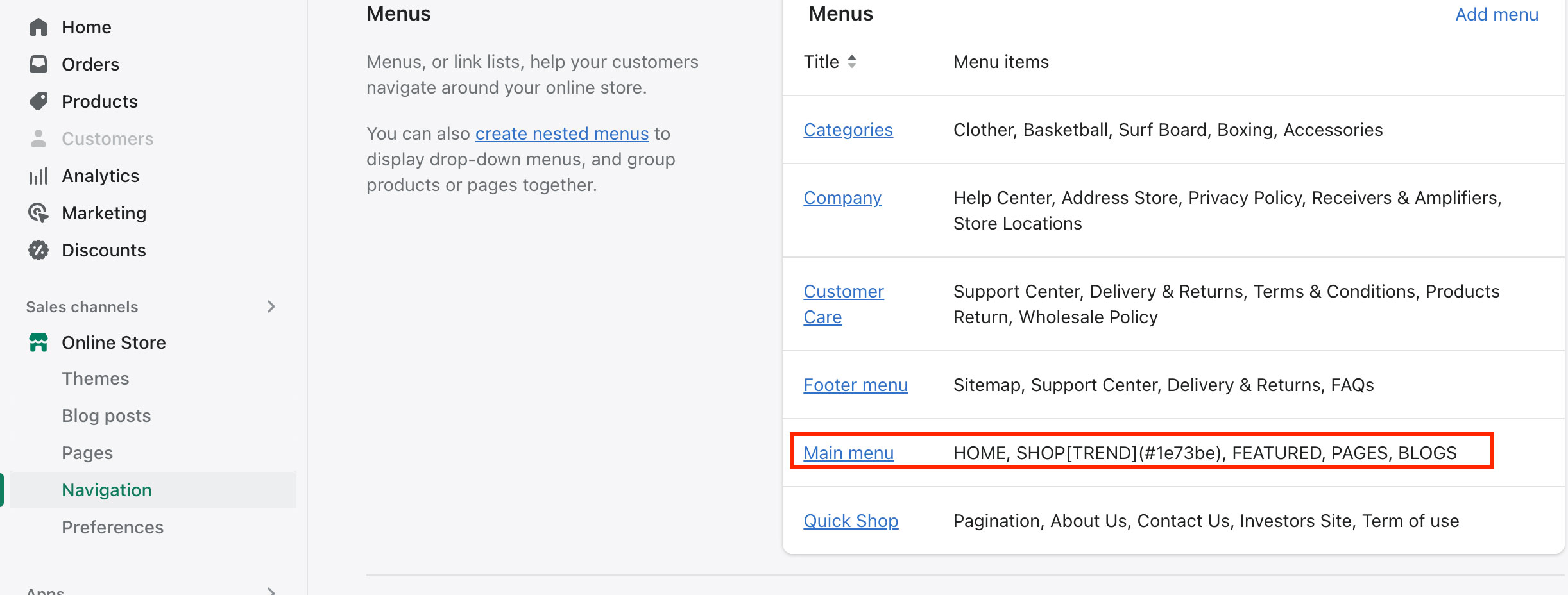Image resolution: width=1568 pixels, height=595 pixels.
Task: Go to the Blog posts section
Action: pyautogui.click(x=107, y=415)
